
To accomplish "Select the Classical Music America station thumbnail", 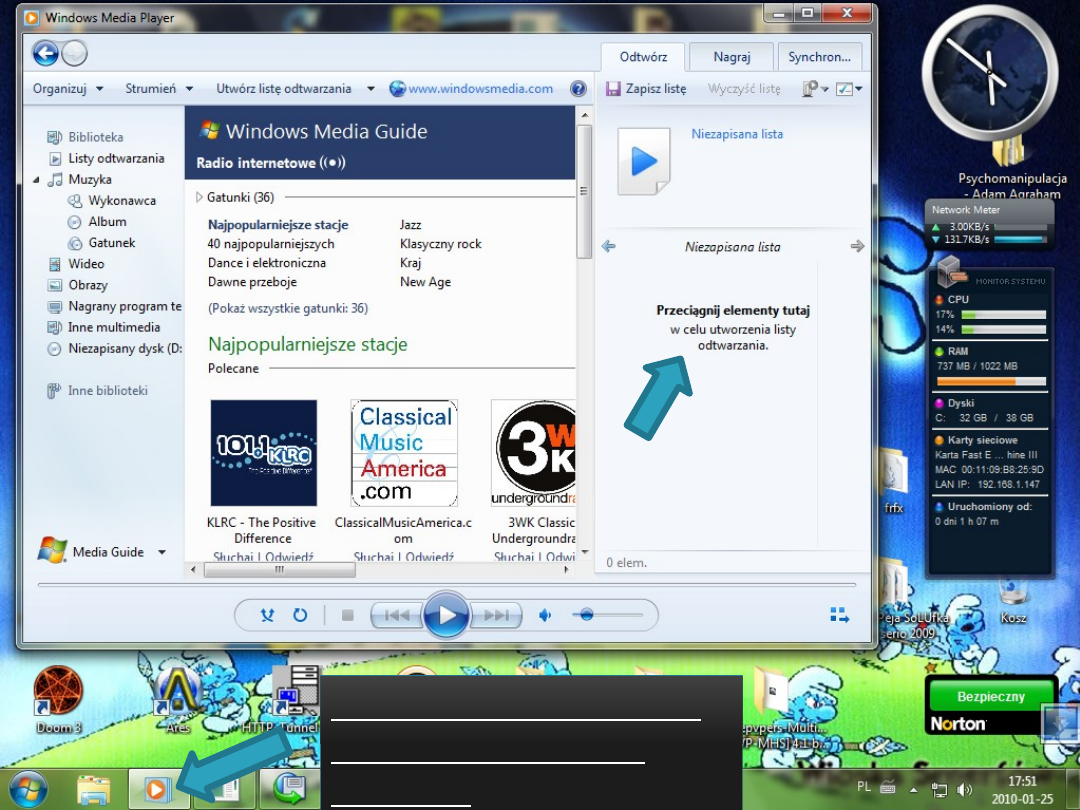I will (x=404, y=454).
